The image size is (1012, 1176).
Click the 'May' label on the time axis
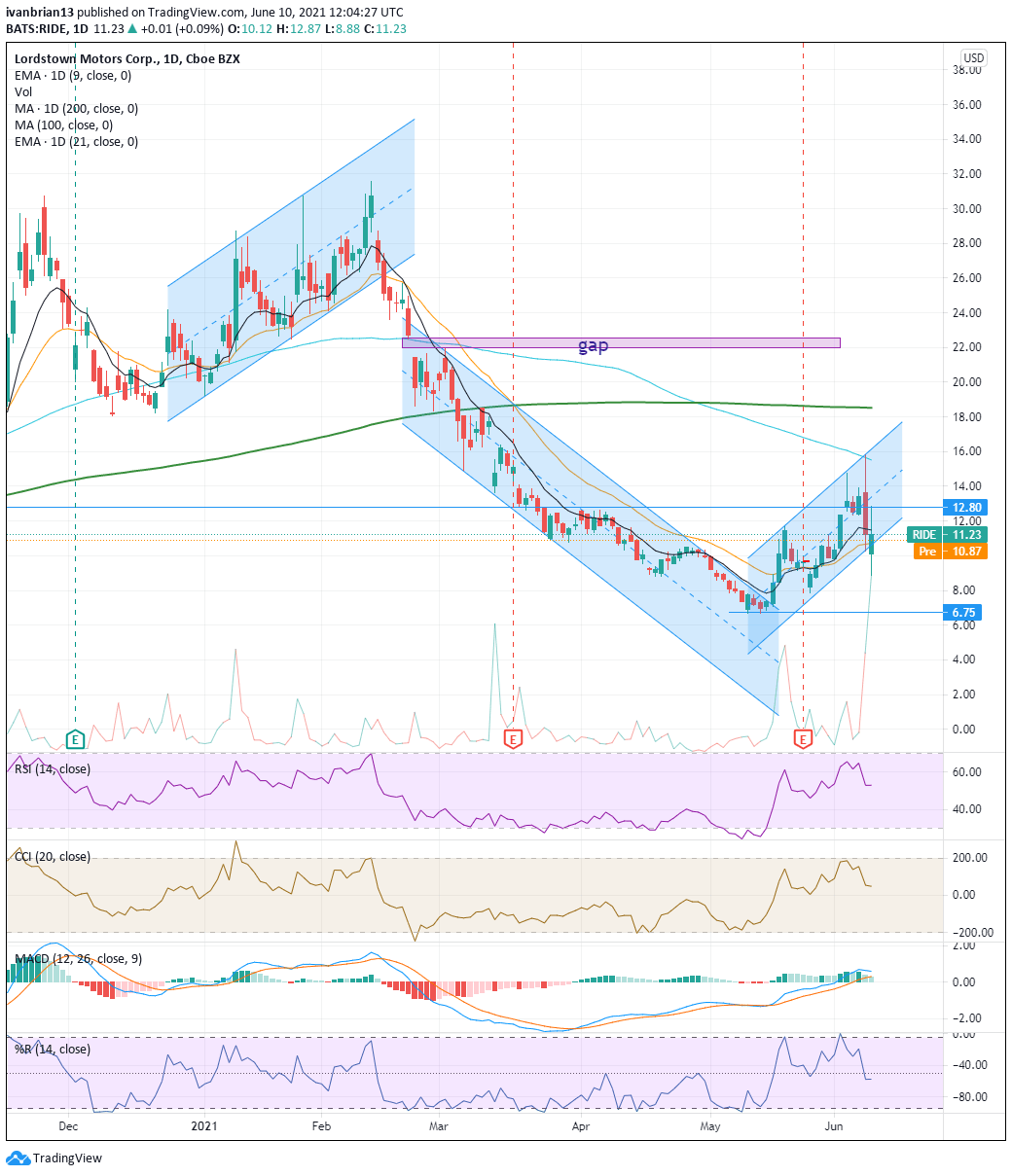point(710,1126)
